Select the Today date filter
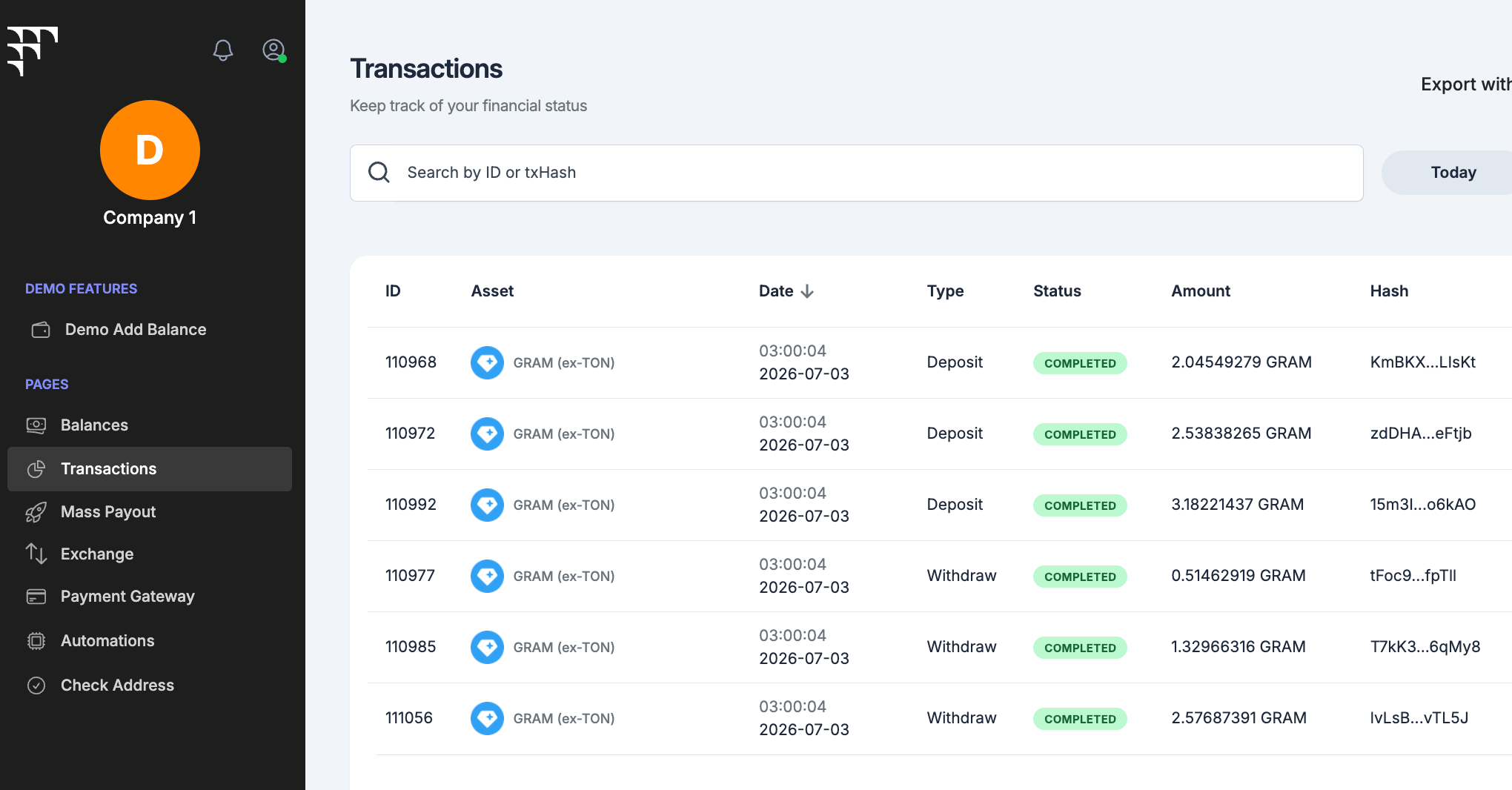The width and height of the screenshot is (1512, 790). (1453, 173)
